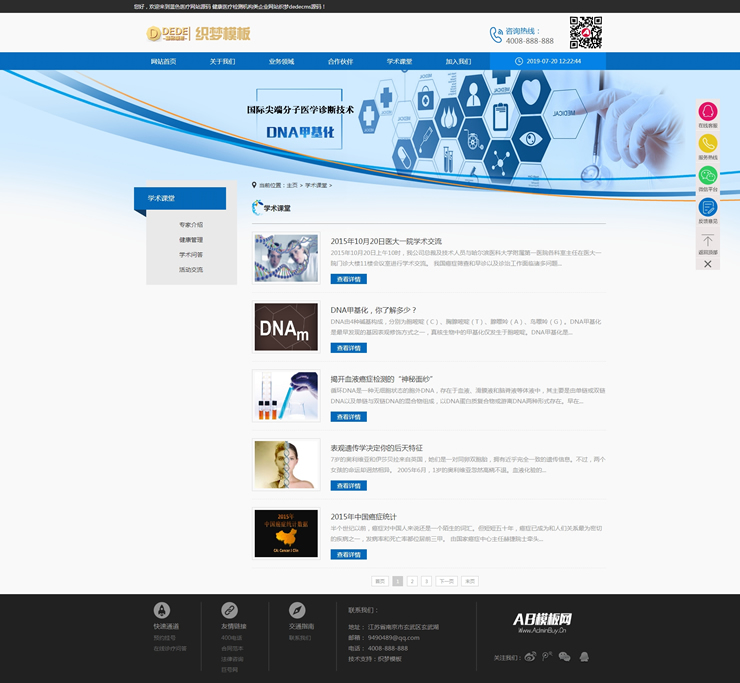Go to page 2 in pagination
Viewport: 740px width, 683px height.
pyautogui.click(x=412, y=580)
